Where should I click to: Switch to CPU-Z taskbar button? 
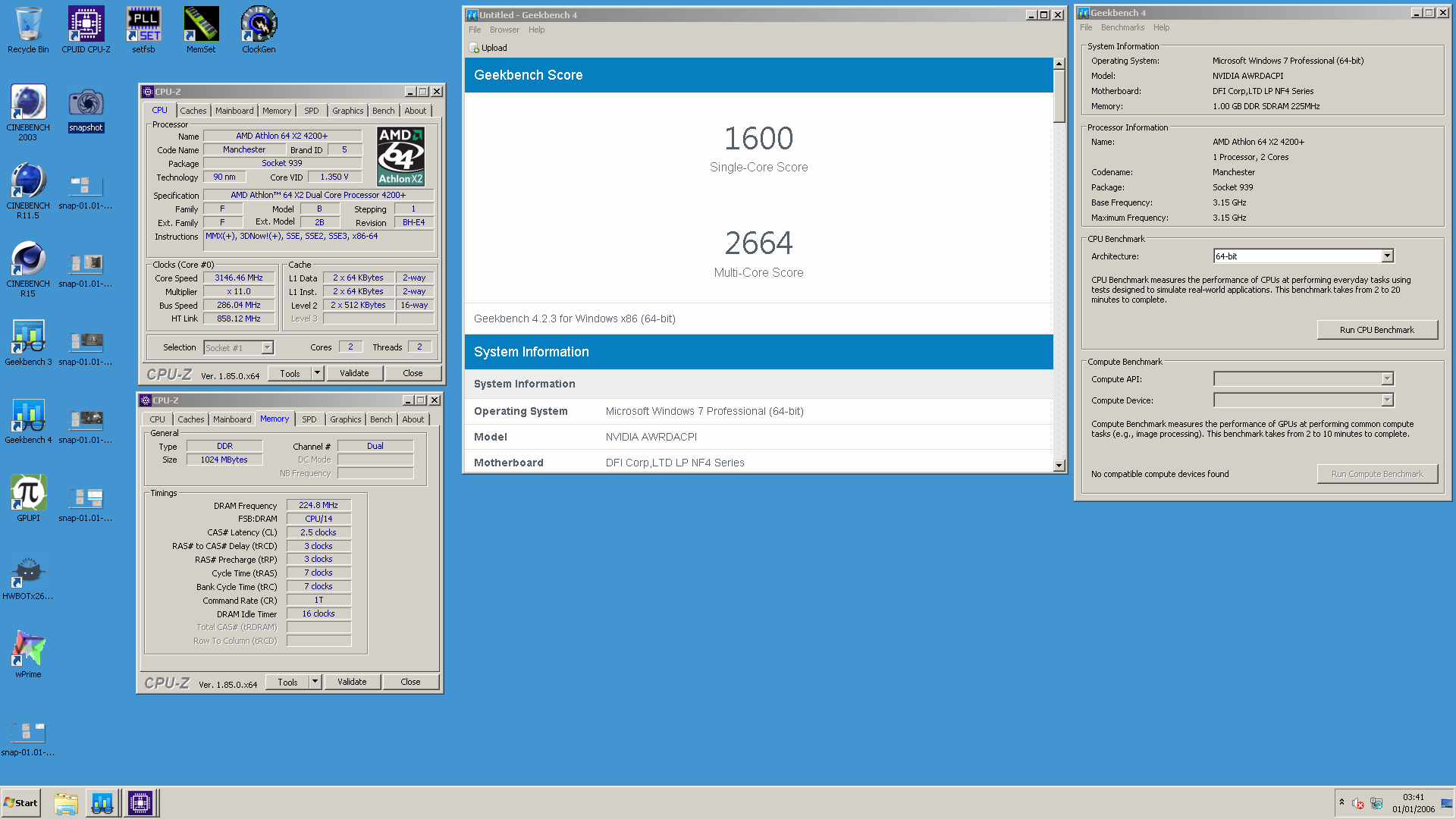click(140, 803)
